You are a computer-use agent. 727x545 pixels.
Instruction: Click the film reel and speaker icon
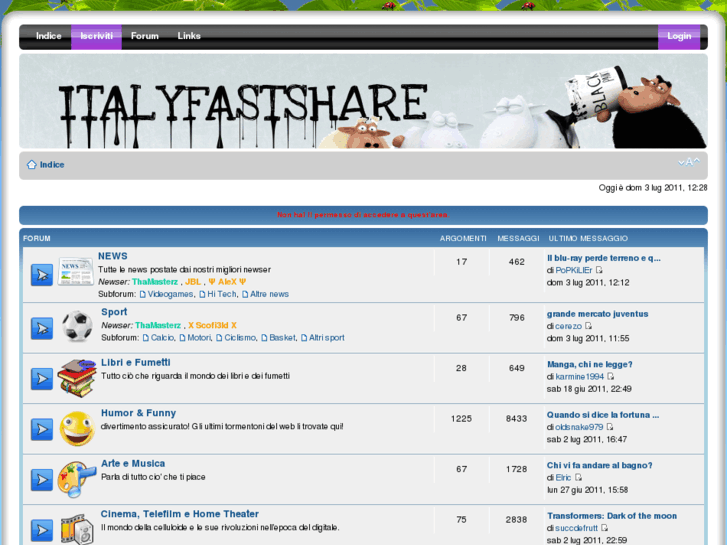[x=77, y=529]
